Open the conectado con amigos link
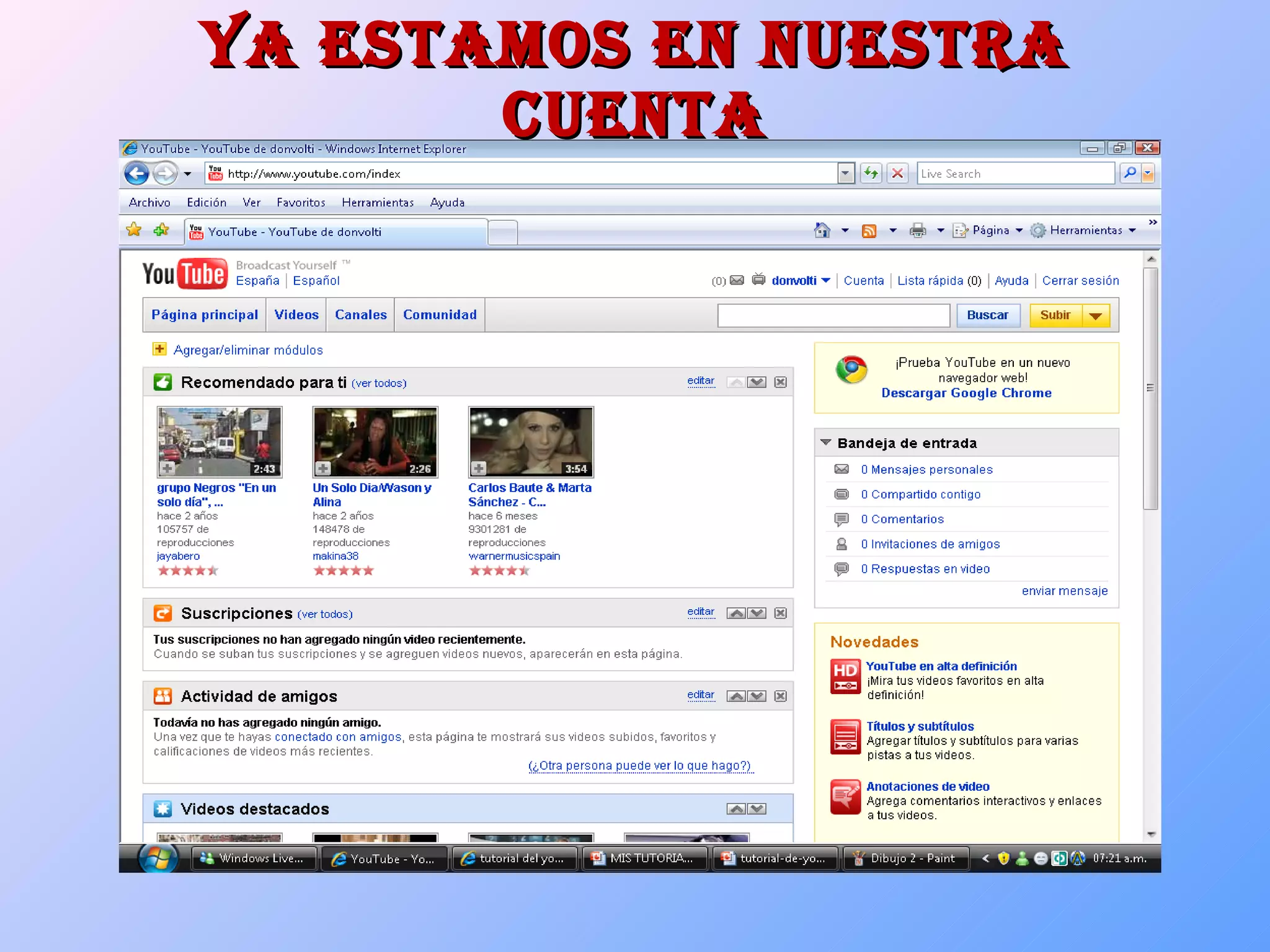The width and height of the screenshot is (1270, 952). pos(338,737)
